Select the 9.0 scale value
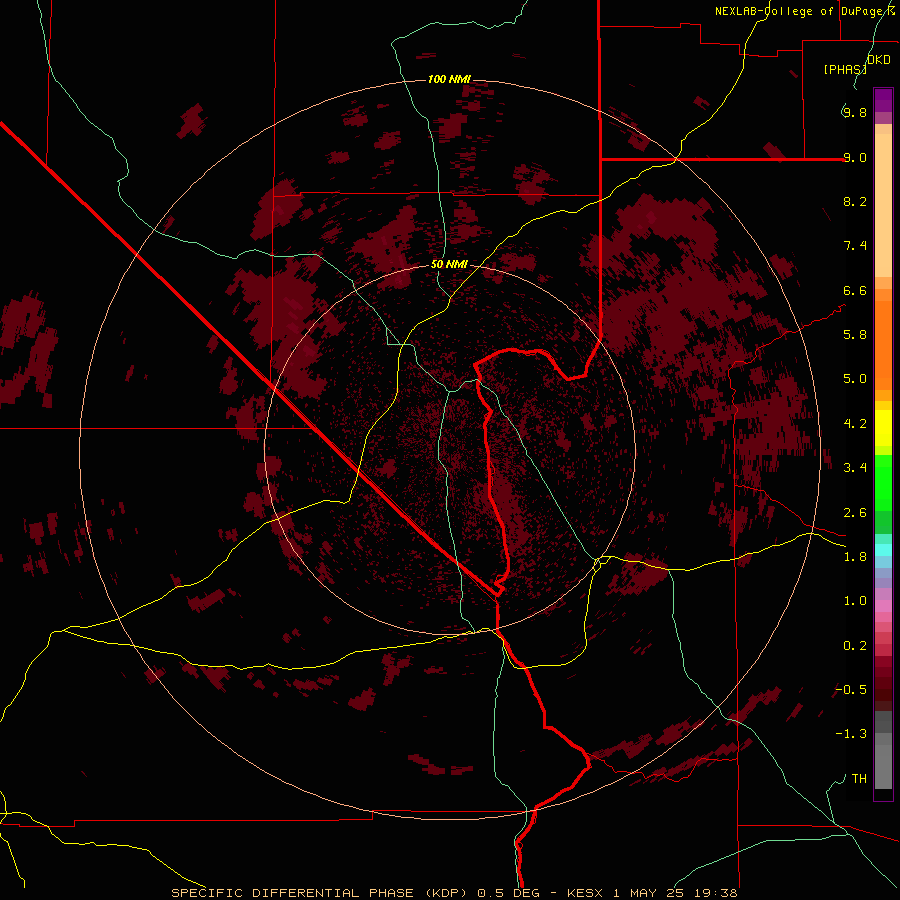The height and width of the screenshot is (900, 900). point(855,157)
